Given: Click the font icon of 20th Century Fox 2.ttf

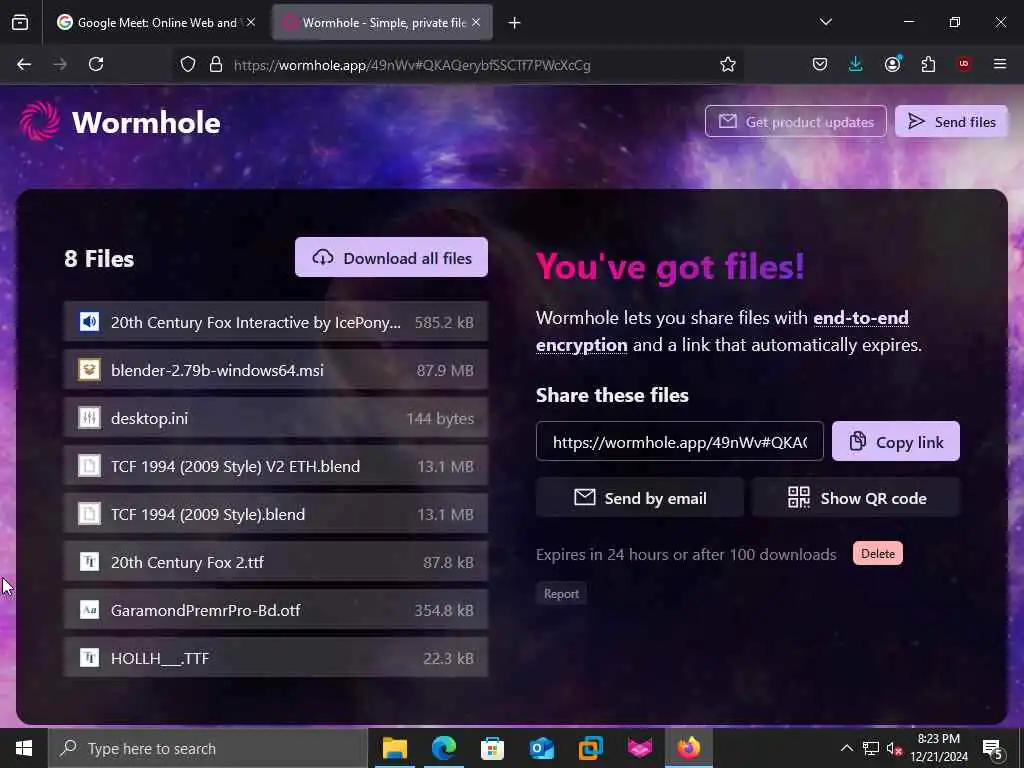Looking at the screenshot, I should (x=89, y=562).
